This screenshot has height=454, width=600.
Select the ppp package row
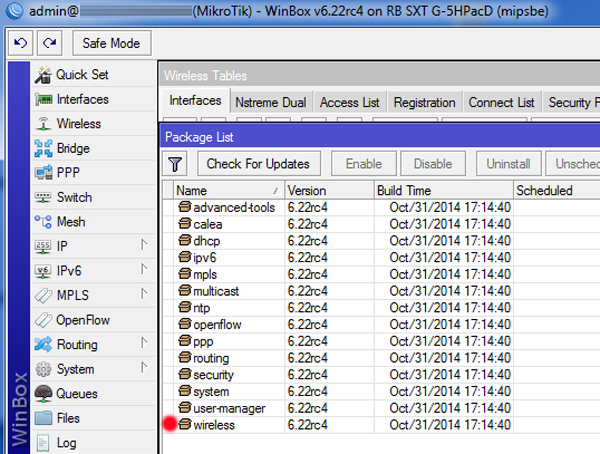(381, 341)
